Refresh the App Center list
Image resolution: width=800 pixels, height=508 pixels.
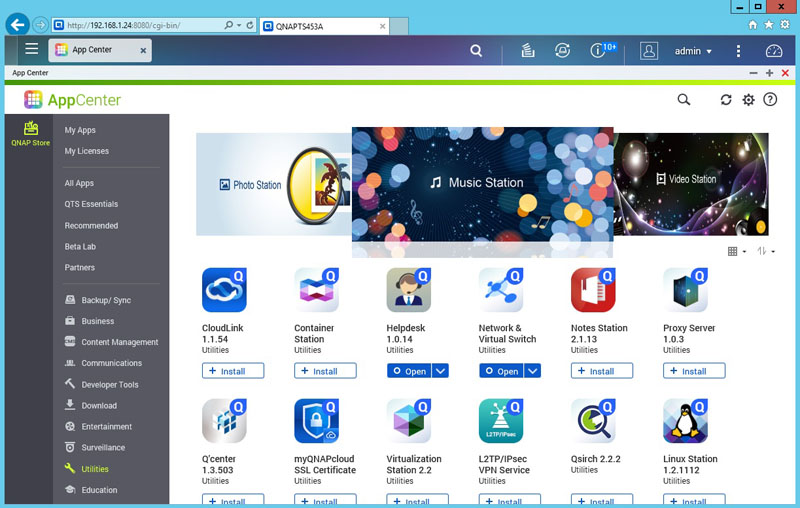[726, 99]
